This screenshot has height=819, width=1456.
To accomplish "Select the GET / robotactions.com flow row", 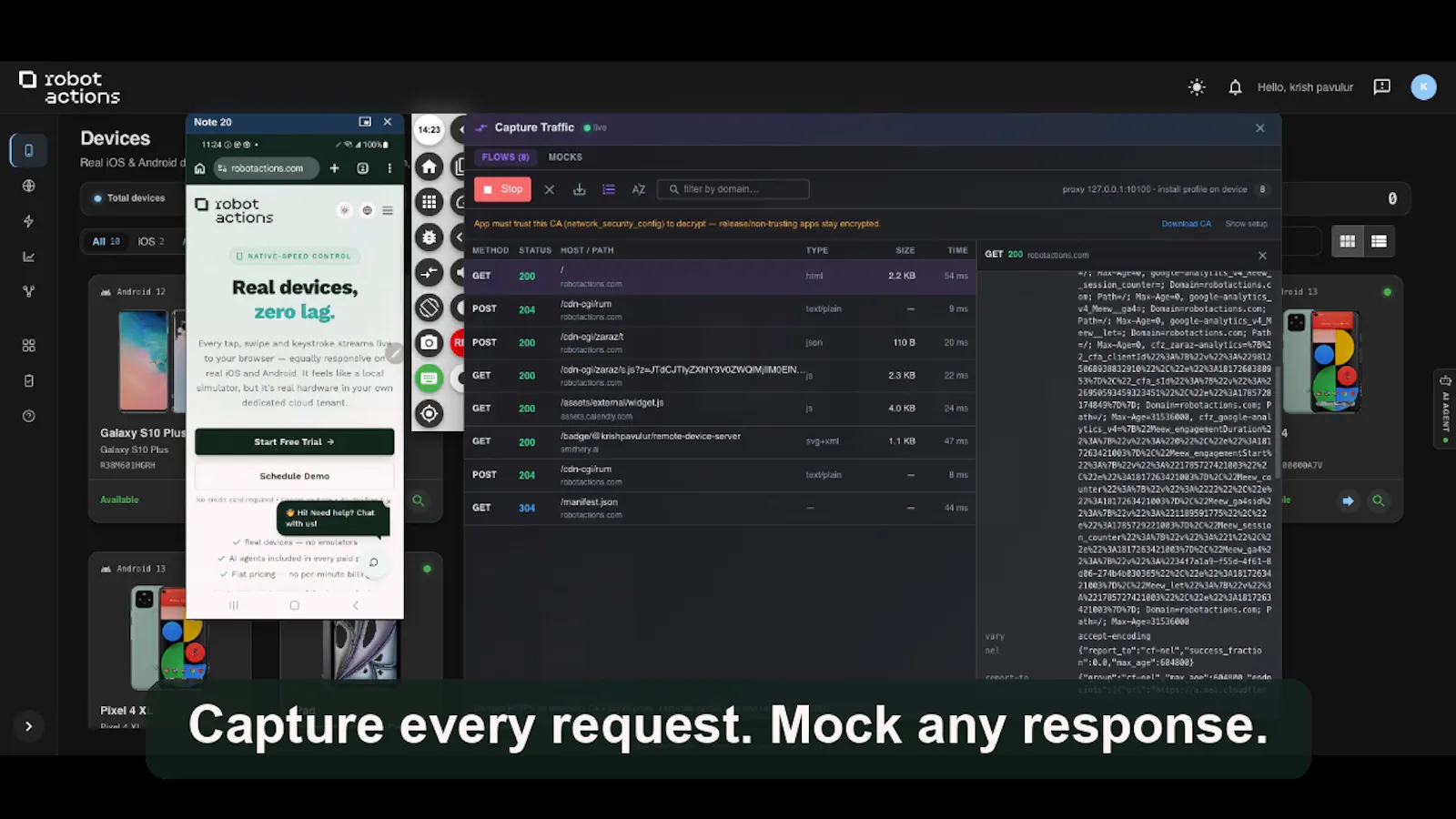I will tap(720, 277).
